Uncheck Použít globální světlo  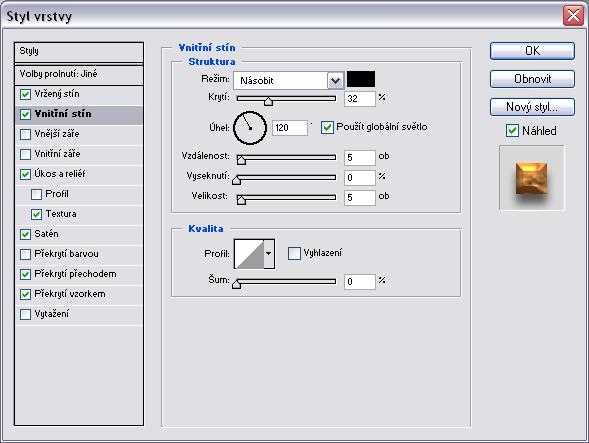(x=327, y=128)
